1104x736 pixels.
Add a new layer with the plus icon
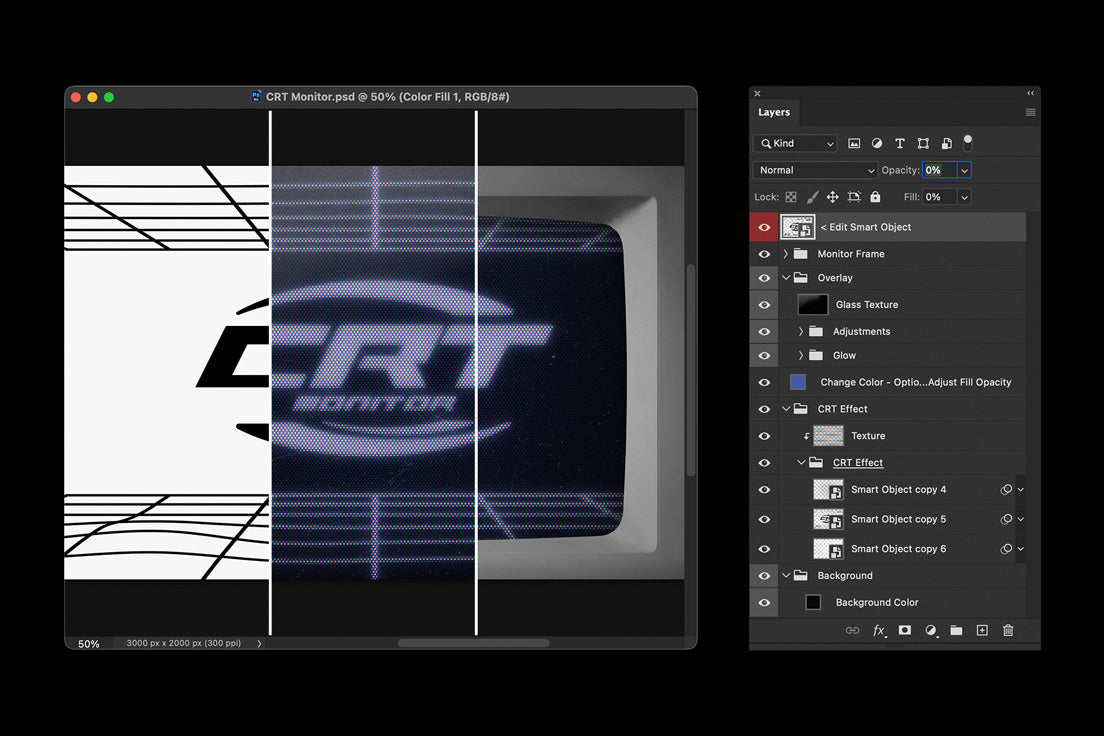pos(982,630)
